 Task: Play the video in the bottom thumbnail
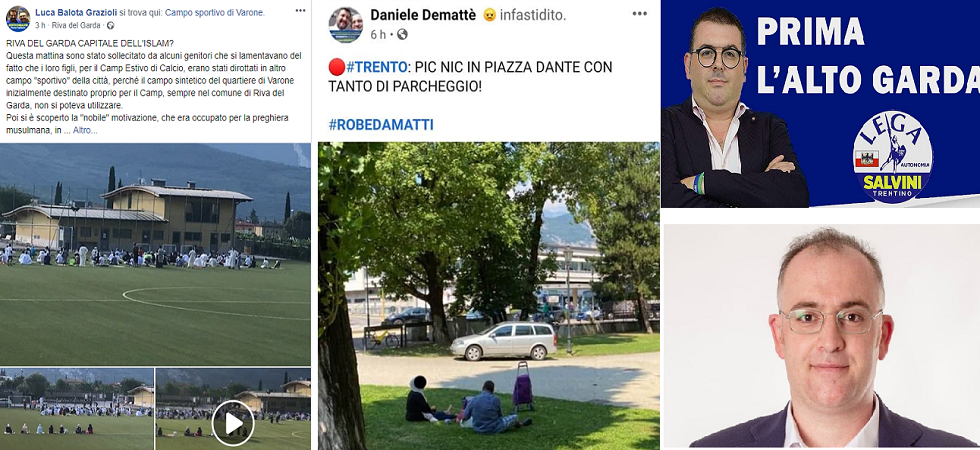pos(232,423)
